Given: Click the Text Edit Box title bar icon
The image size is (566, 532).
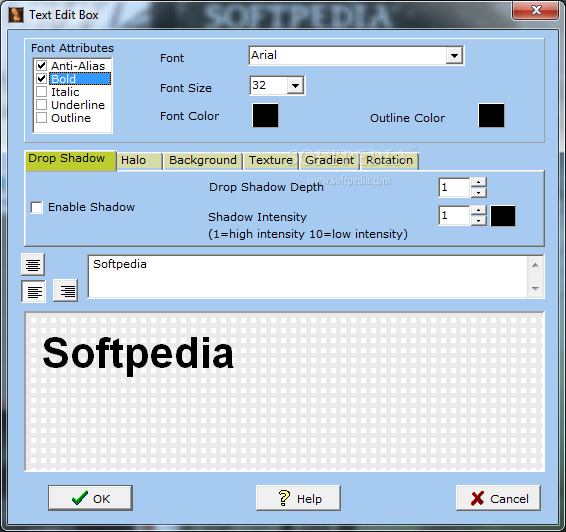Looking at the screenshot, I should click(16, 15).
